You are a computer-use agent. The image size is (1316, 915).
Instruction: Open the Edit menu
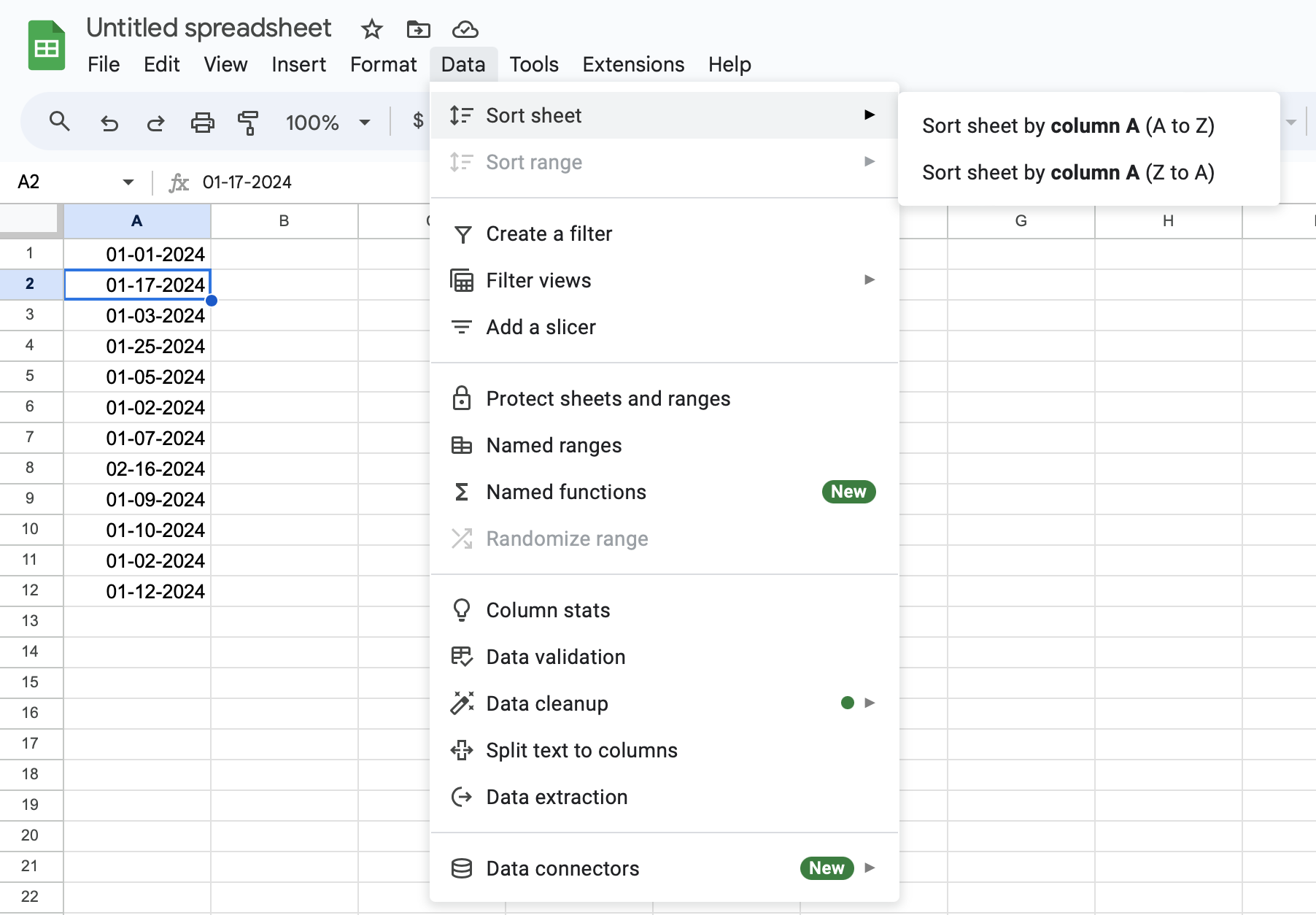162,64
